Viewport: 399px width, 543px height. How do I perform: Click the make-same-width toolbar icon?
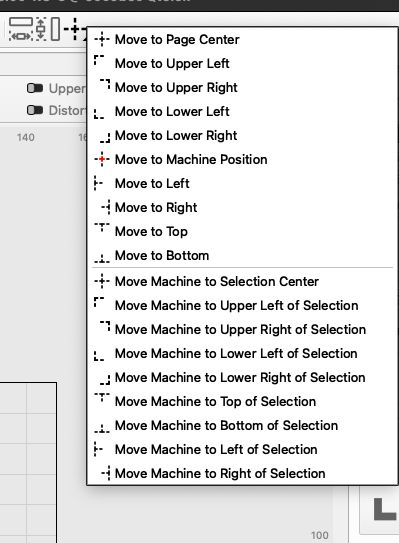21,29
